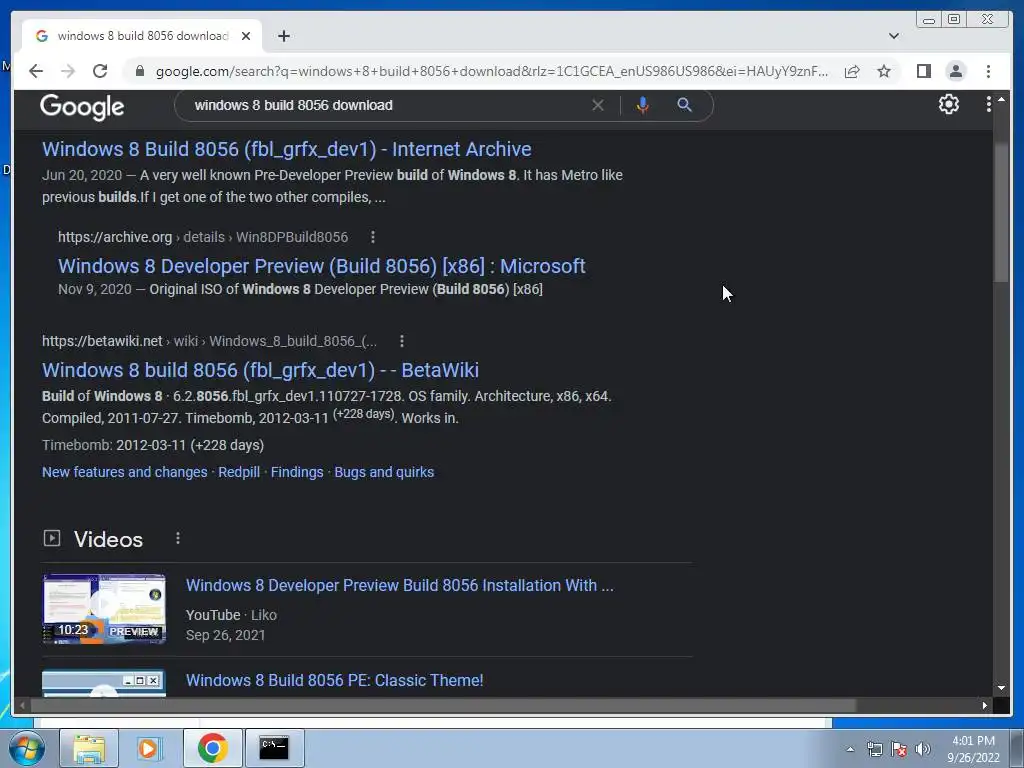Open the tab search dropdown arrow
This screenshot has height=768, width=1024.
(x=893, y=36)
